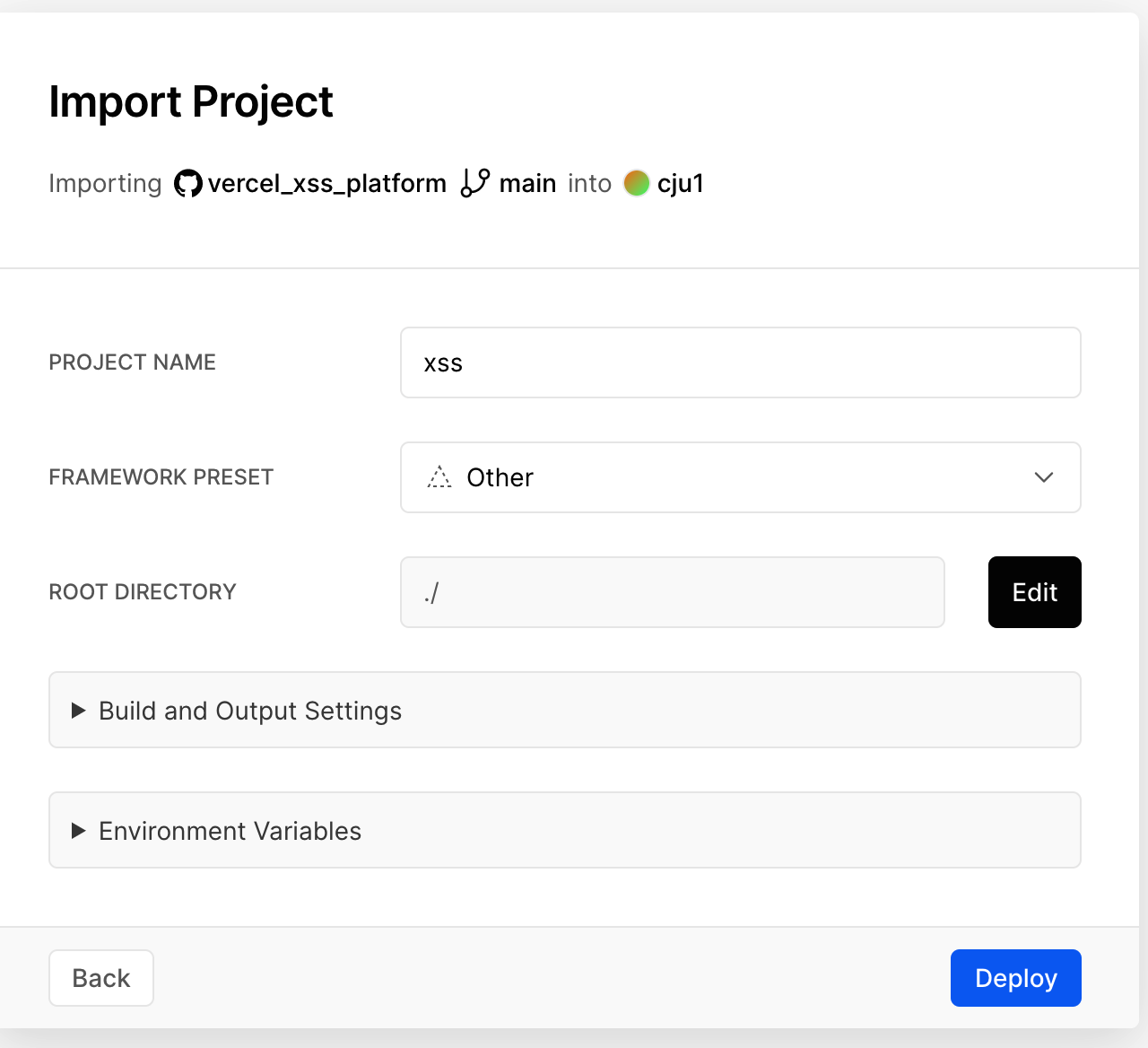Expand Build and Output Settings
Viewport: 1148px width, 1048px height.
565,710
